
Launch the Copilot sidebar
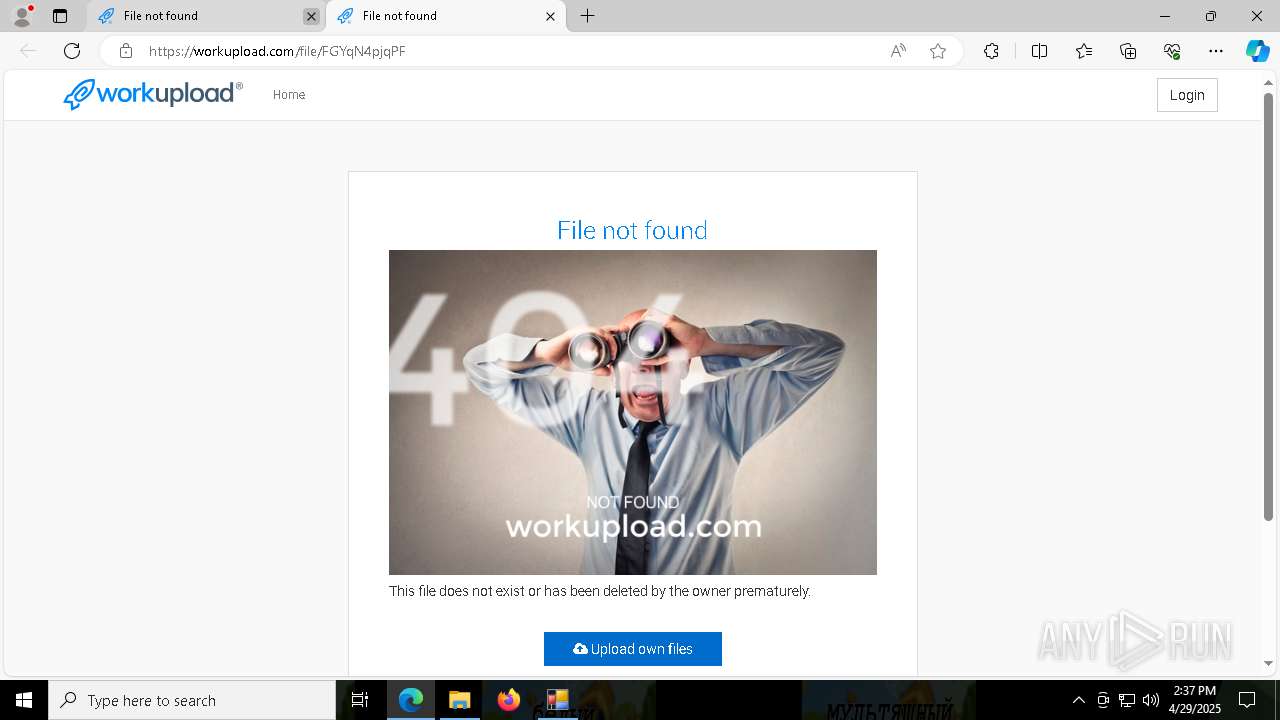pos(1257,51)
